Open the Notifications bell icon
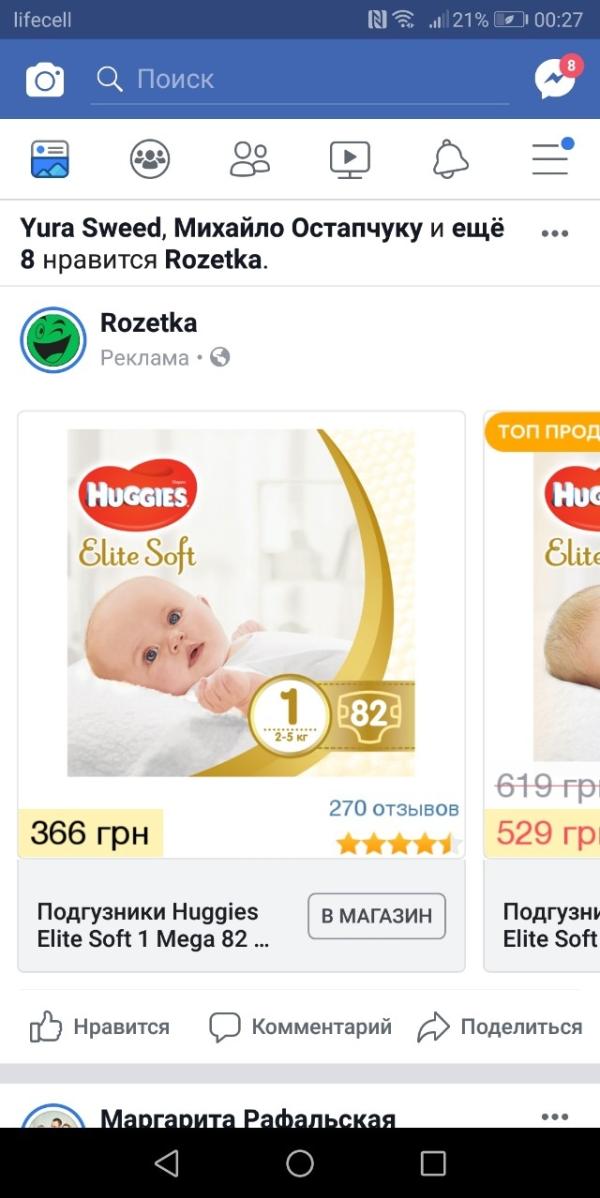 pos(450,160)
